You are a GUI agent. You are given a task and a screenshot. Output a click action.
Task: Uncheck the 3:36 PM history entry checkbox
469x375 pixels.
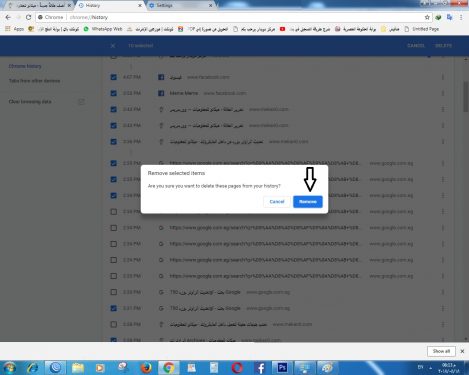pos(114,141)
